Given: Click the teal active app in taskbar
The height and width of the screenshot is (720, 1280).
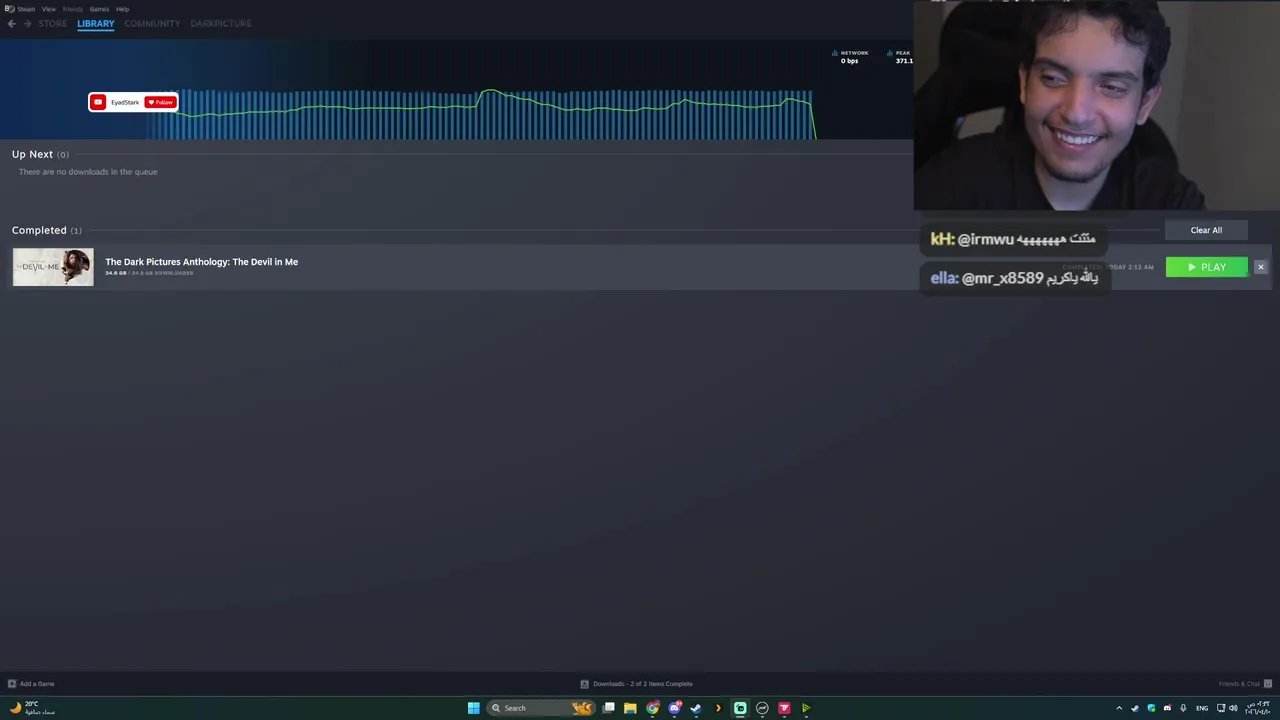Looking at the screenshot, I should tap(740, 708).
